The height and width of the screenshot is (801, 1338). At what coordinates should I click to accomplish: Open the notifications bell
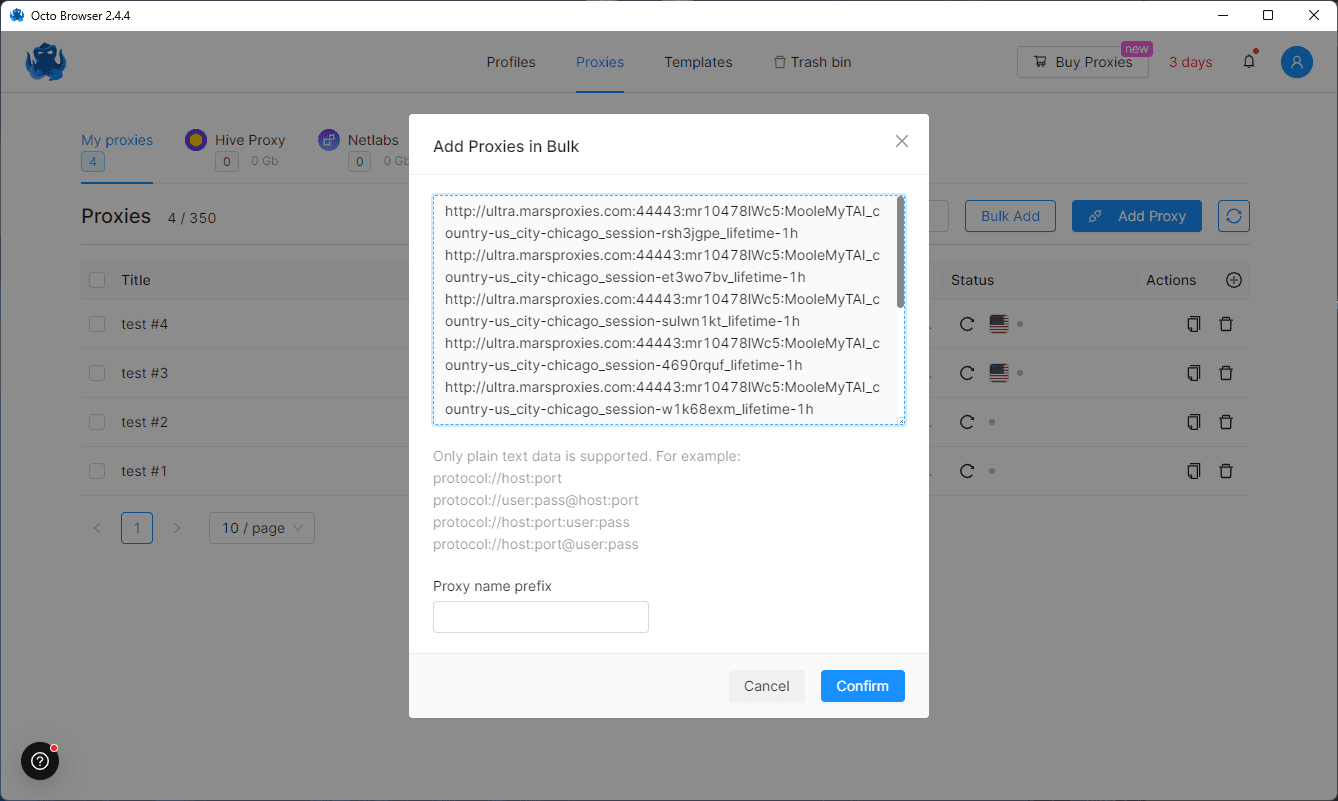coord(1249,62)
